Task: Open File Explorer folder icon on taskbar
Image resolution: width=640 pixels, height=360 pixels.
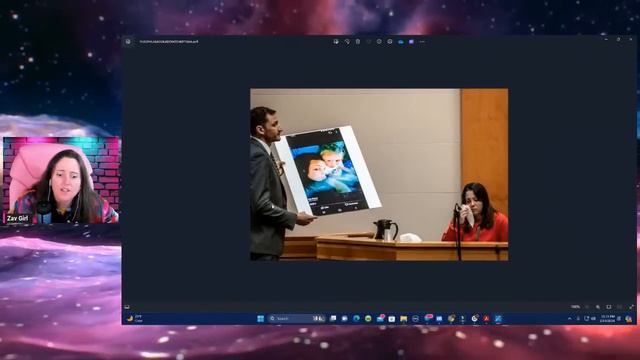Action: pos(403,318)
